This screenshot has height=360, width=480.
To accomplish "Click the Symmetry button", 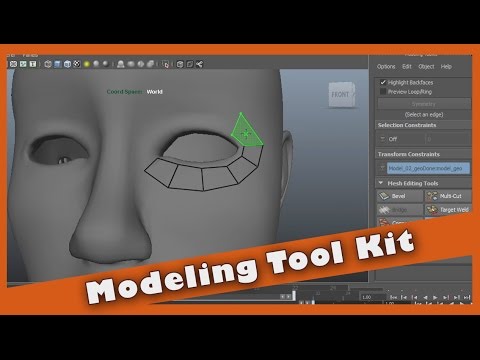I will [x=424, y=104].
